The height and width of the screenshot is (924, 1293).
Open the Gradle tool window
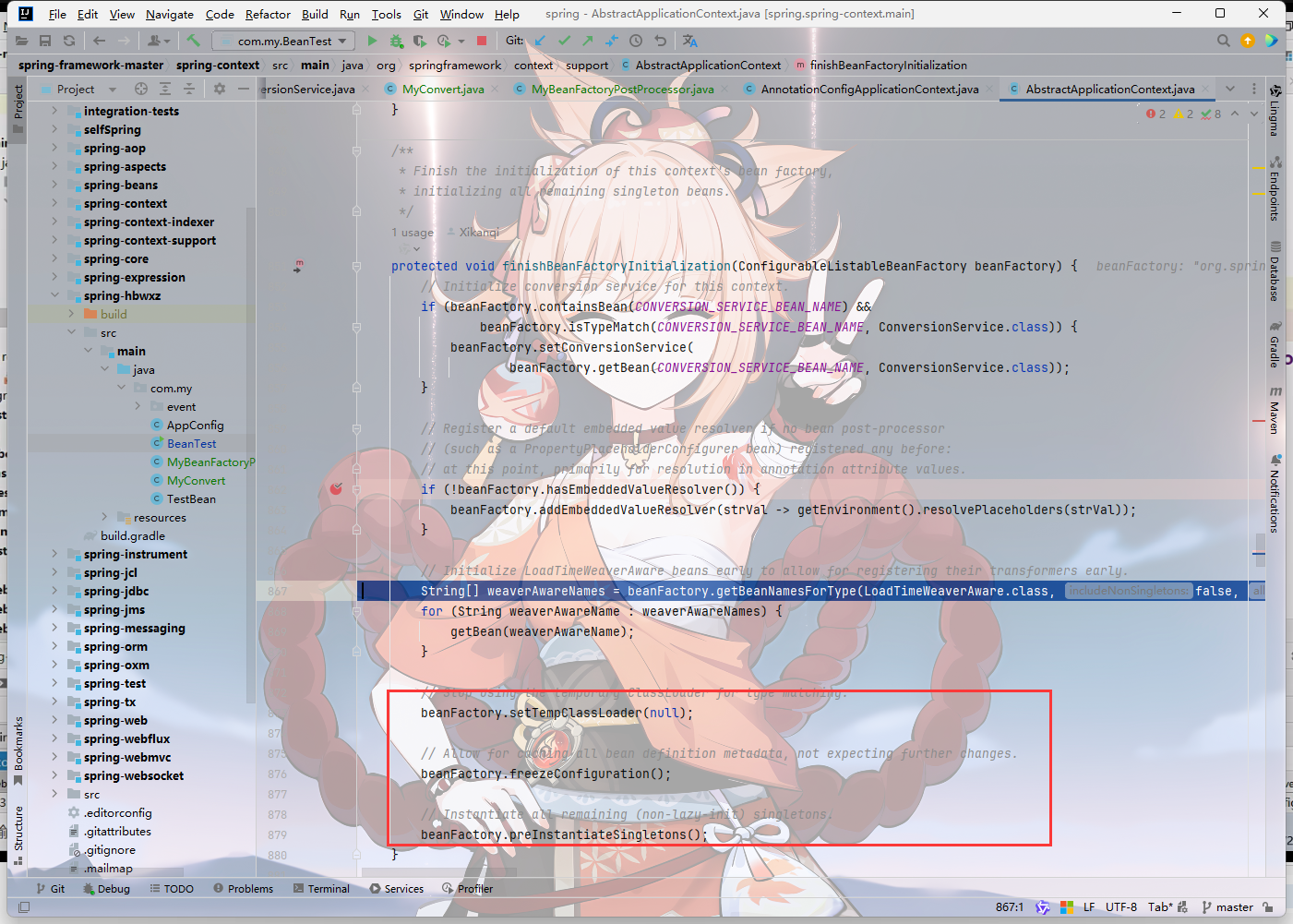point(1275,344)
